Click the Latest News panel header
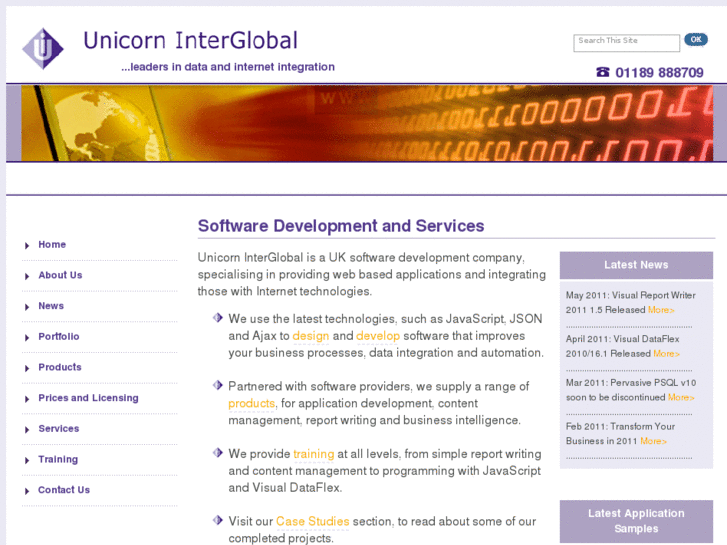This screenshot has height=545, width=727. pos(636,265)
